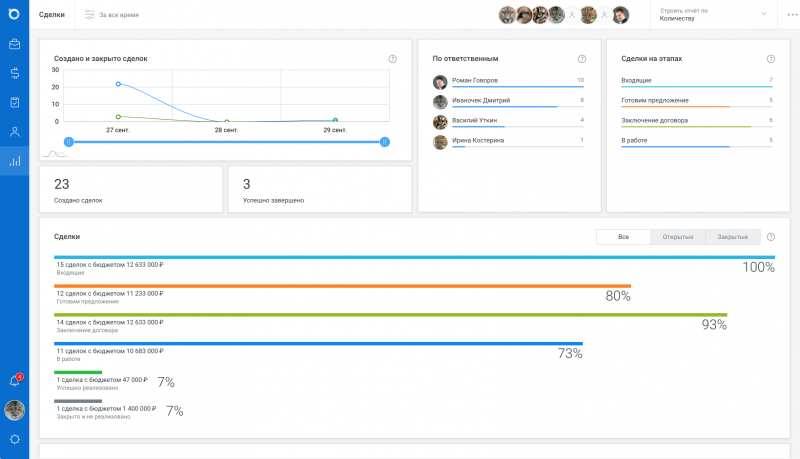This screenshot has width=800, height=459.
Task: Click help icon for 'По ответственным' panel
Action: pos(582,59)
